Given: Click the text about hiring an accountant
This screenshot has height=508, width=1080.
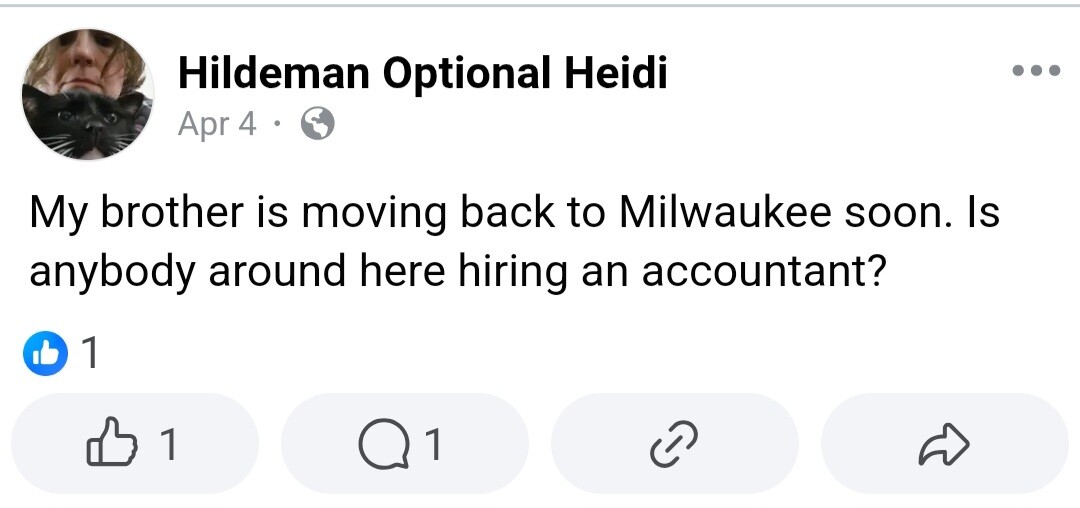Looking at the screenshot, I should (x=456, y=271).
